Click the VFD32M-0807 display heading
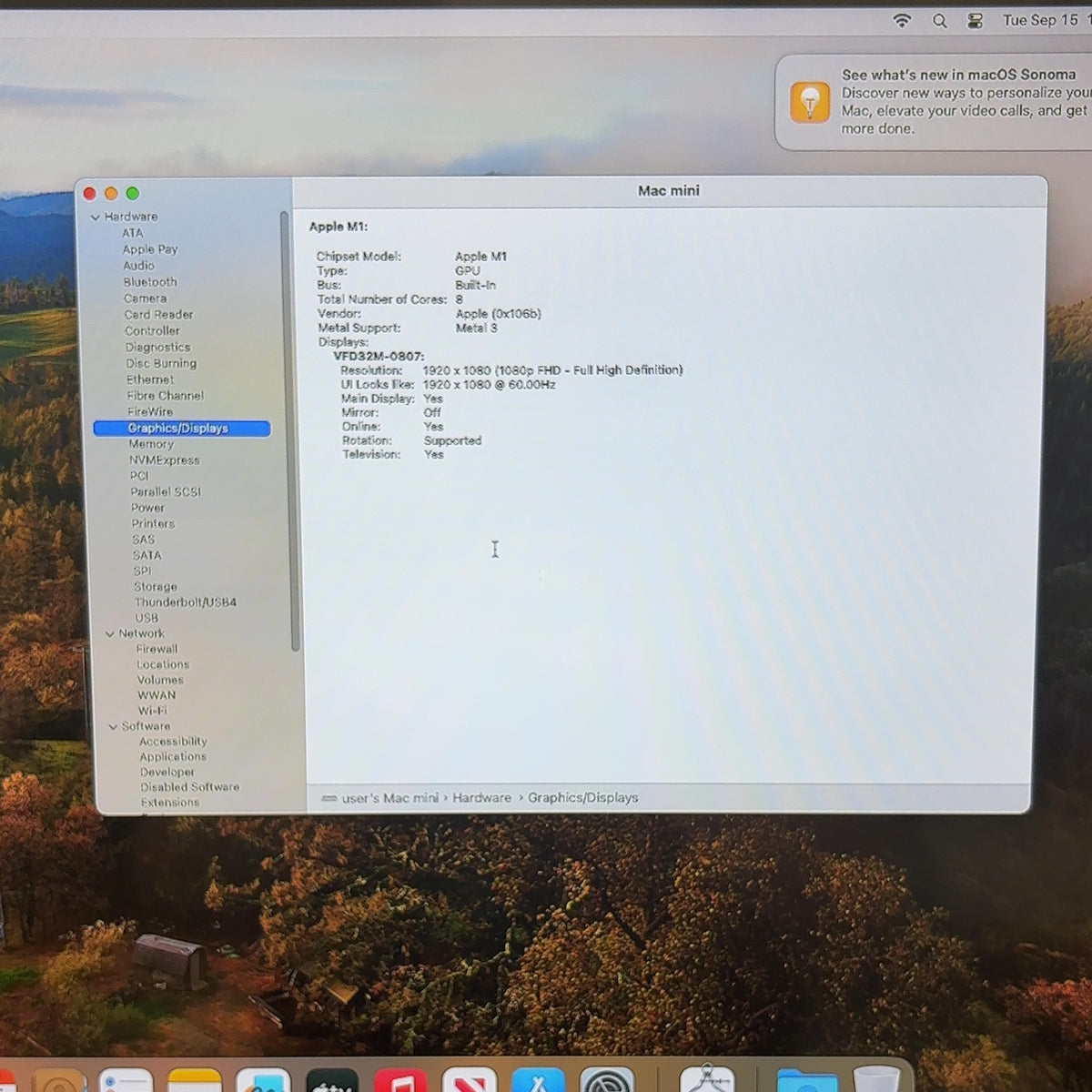The width and height of the screenshot is (1092, 1092). tap(379, 357)
